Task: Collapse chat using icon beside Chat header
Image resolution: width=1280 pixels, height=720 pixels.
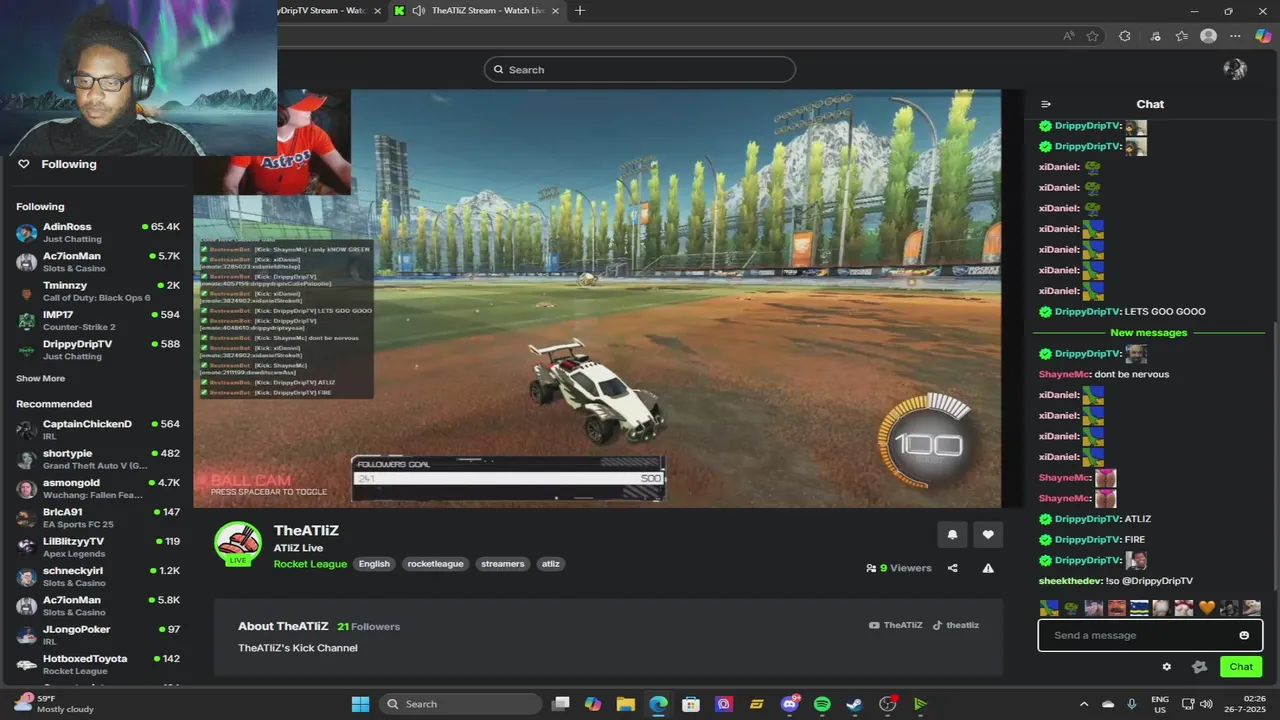Action: coord(1046,104)
